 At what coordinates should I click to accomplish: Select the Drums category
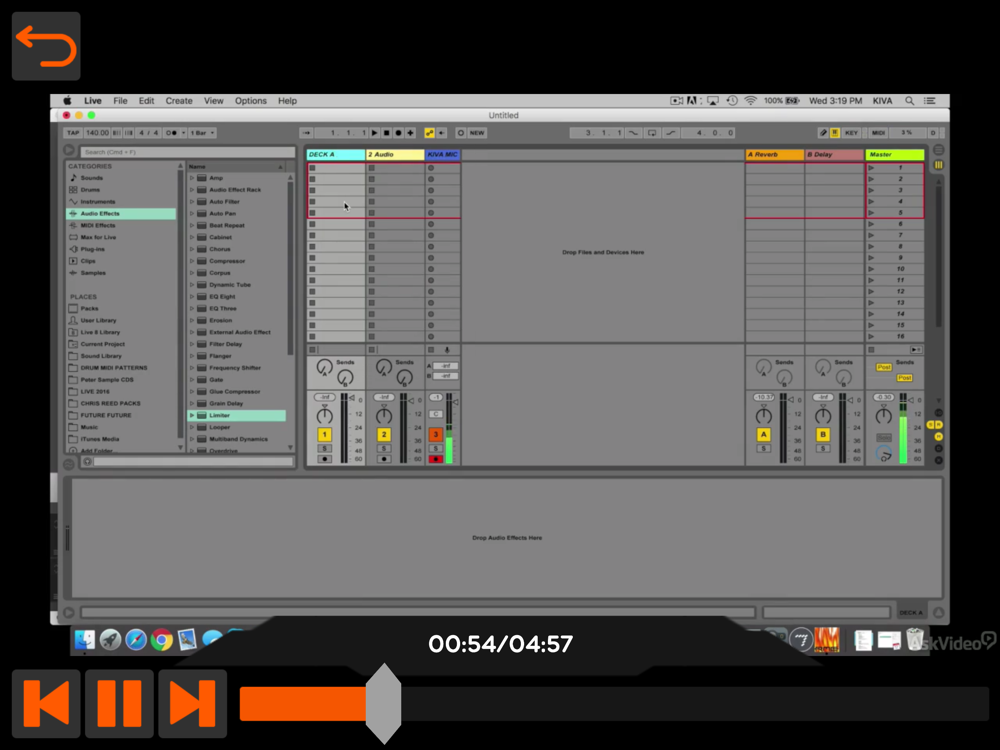90,189
